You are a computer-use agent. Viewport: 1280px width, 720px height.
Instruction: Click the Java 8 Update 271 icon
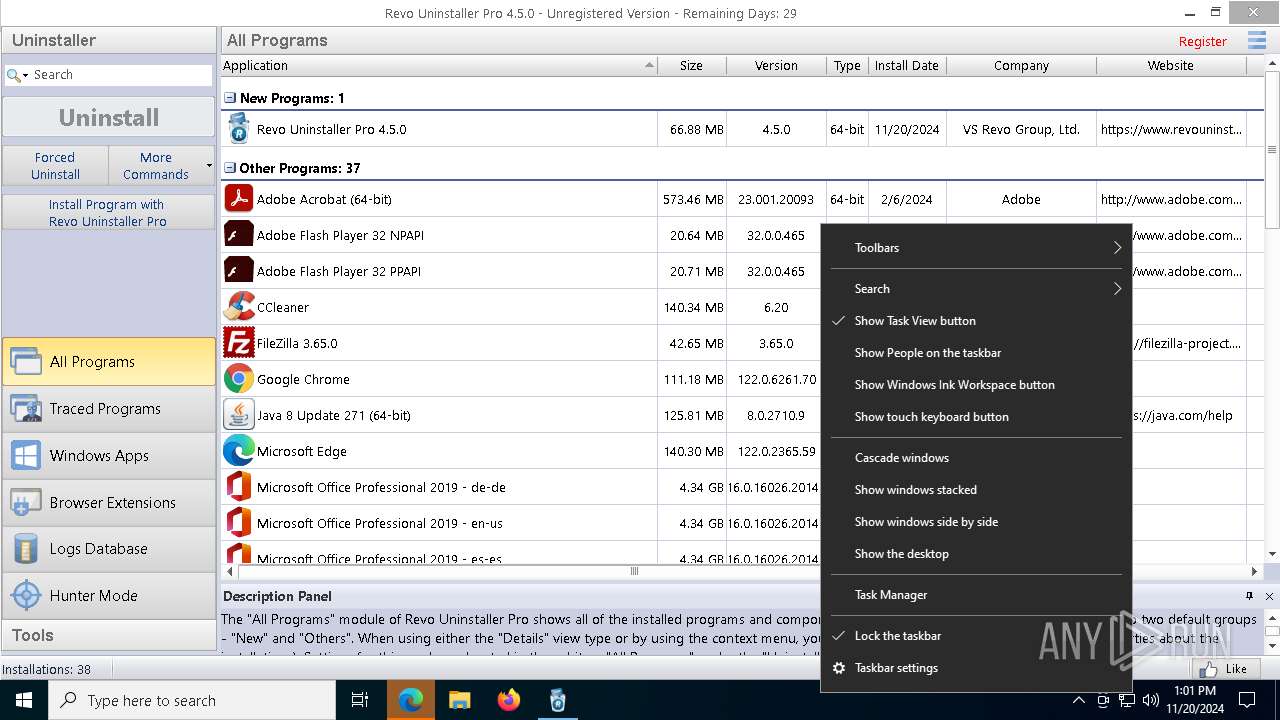(x=238, y=415)
